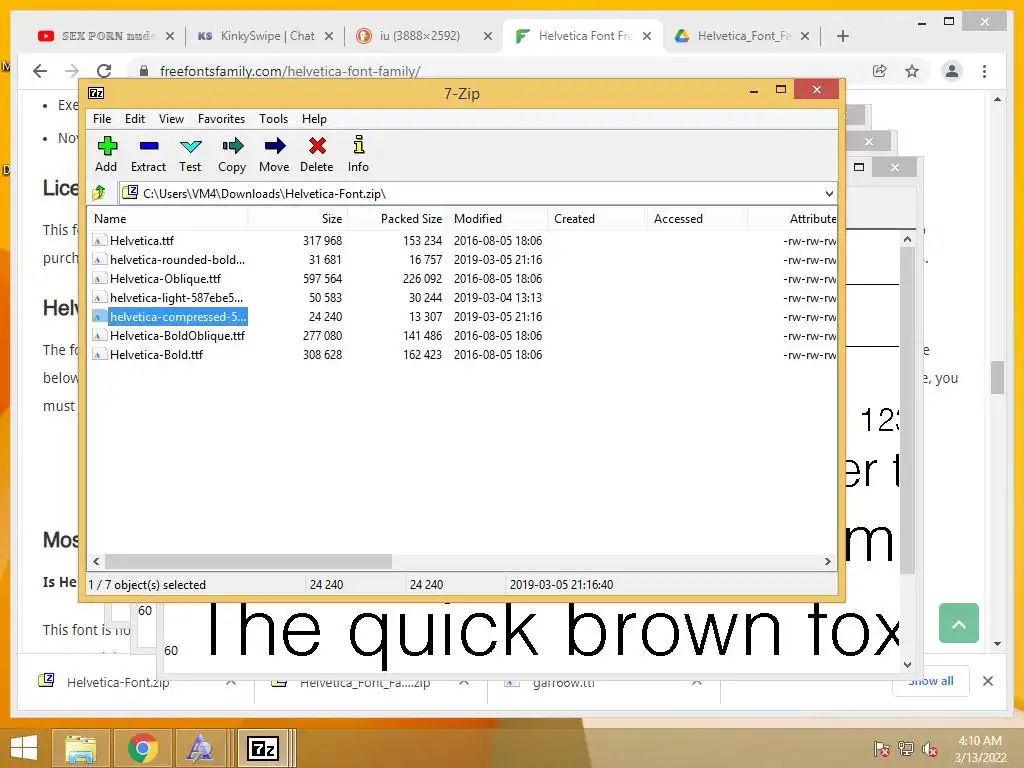1024x768 pixels.
Task: Click Chrome back navigation arrow
Action: (40, 71)
